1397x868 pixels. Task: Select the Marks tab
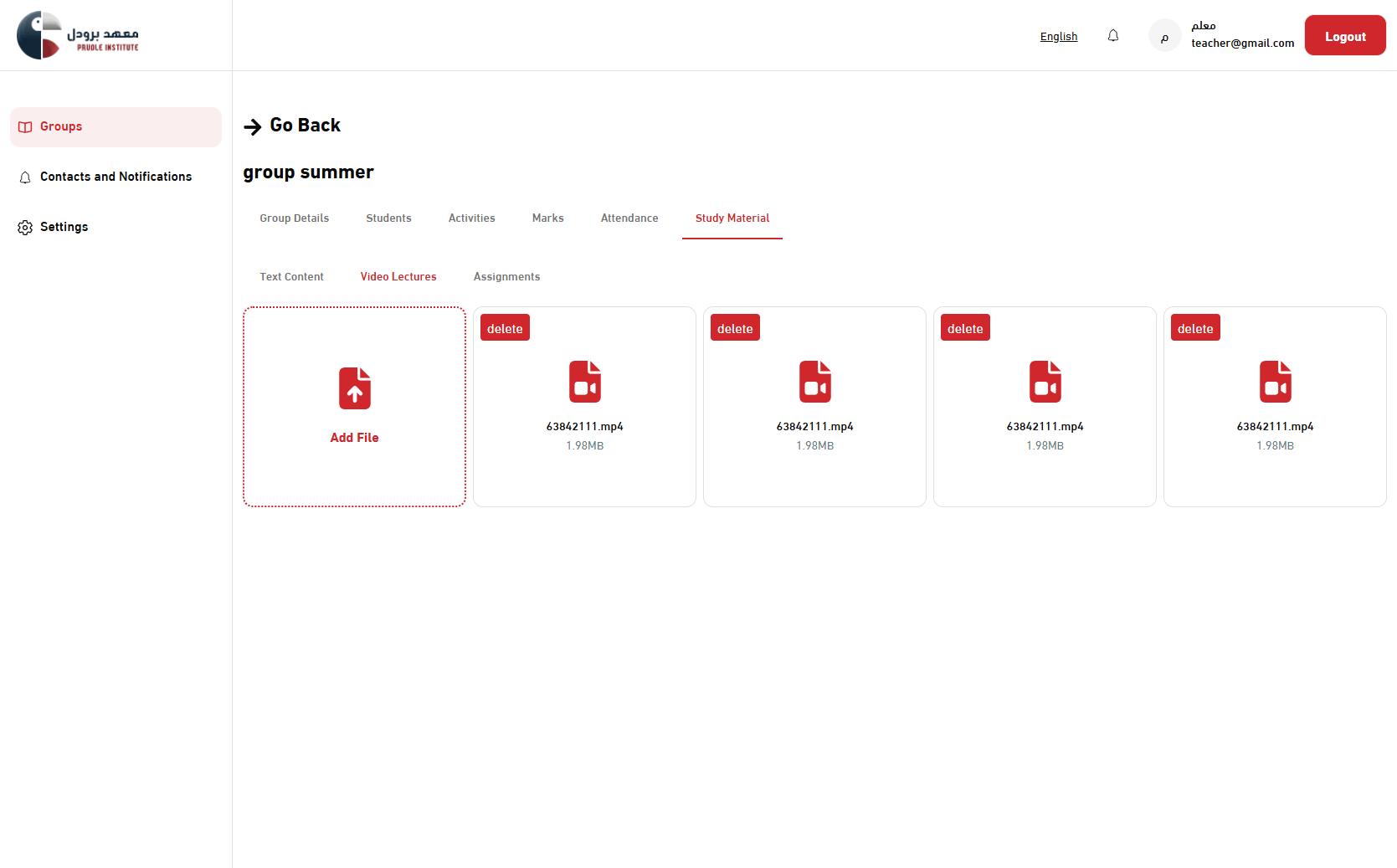[547, 218]
